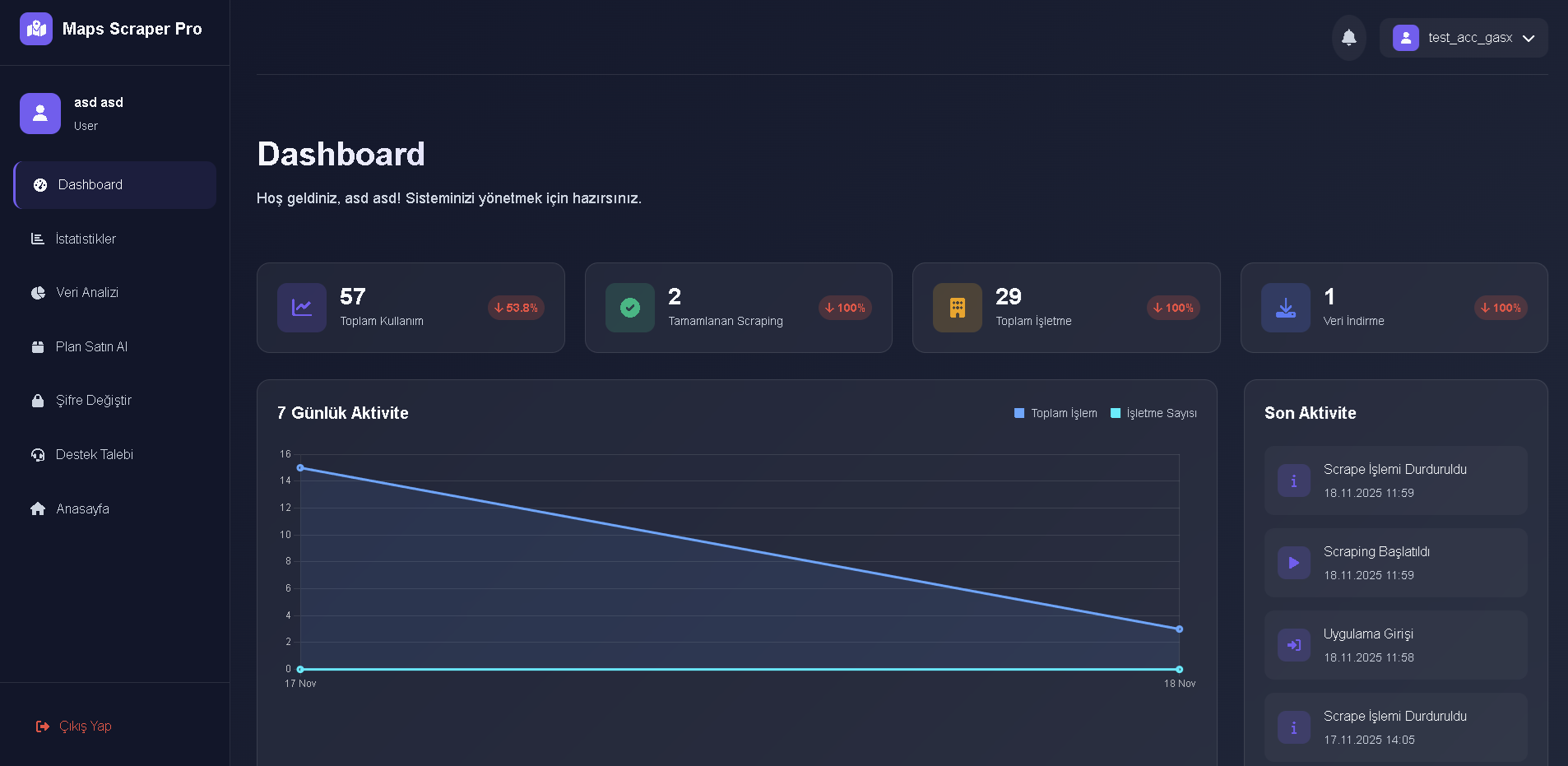Click the 17 Nov Toplam İşlem data point
Image resolution: width=1568 pixels, height=766 pixels.
pos(300,468)
